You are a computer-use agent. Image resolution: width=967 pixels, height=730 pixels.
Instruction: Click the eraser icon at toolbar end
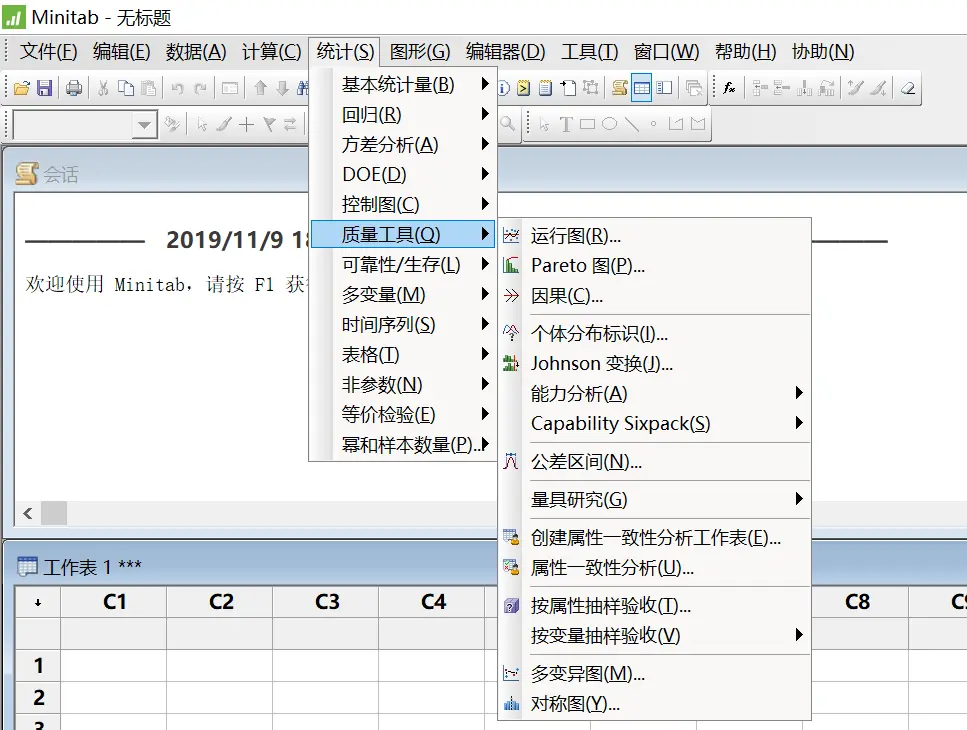[908, 88]
